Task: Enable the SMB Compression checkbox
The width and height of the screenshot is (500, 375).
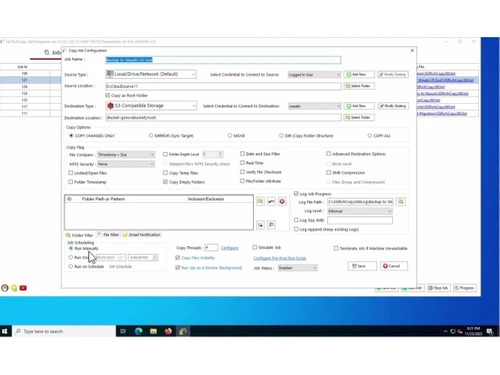Action: (x=328, y=172)
